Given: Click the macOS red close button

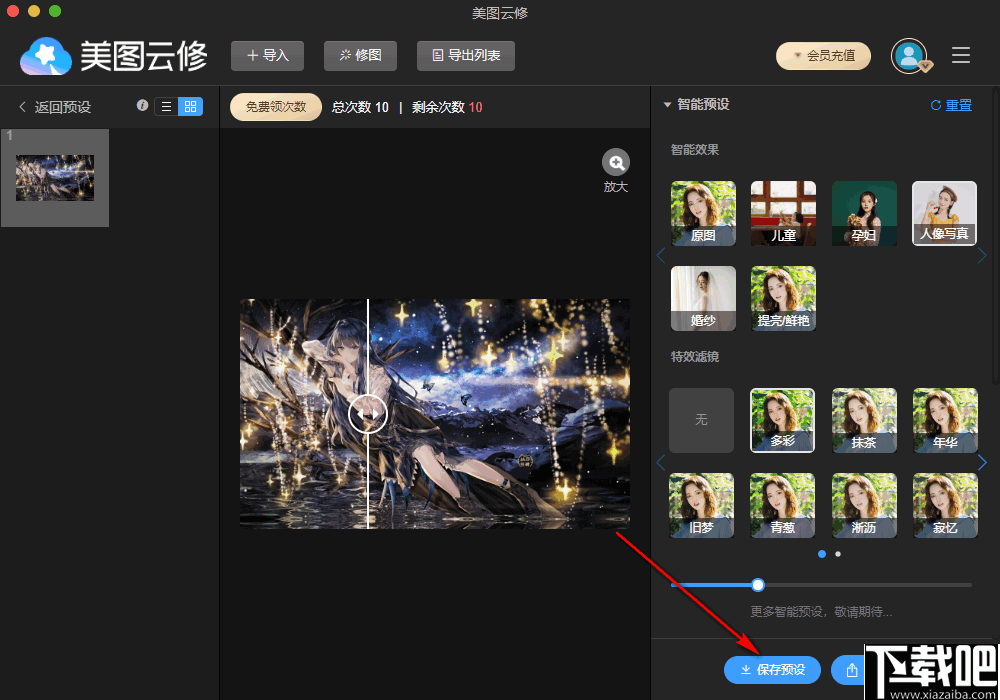Looking at the screenshot, I should (13, 11).
